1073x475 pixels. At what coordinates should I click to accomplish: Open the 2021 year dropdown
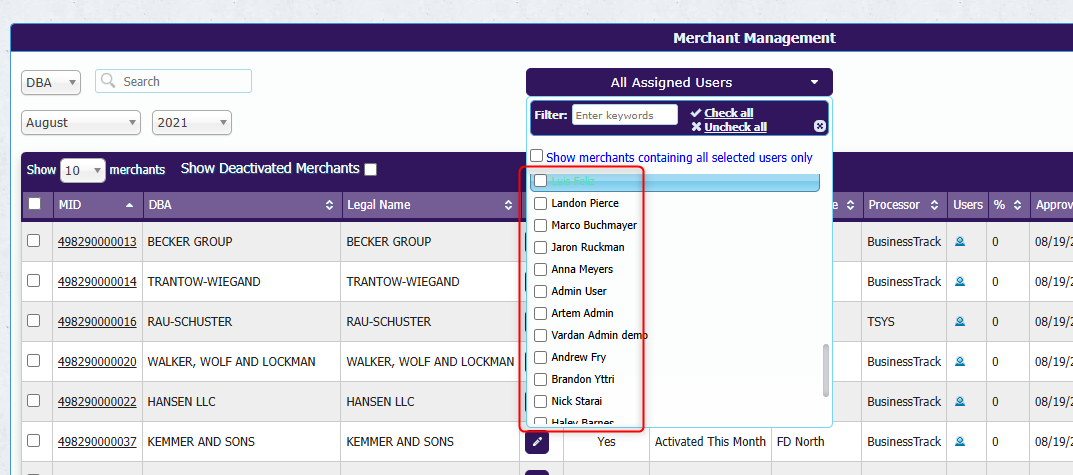pyautogui.click(x=192, y=123)
